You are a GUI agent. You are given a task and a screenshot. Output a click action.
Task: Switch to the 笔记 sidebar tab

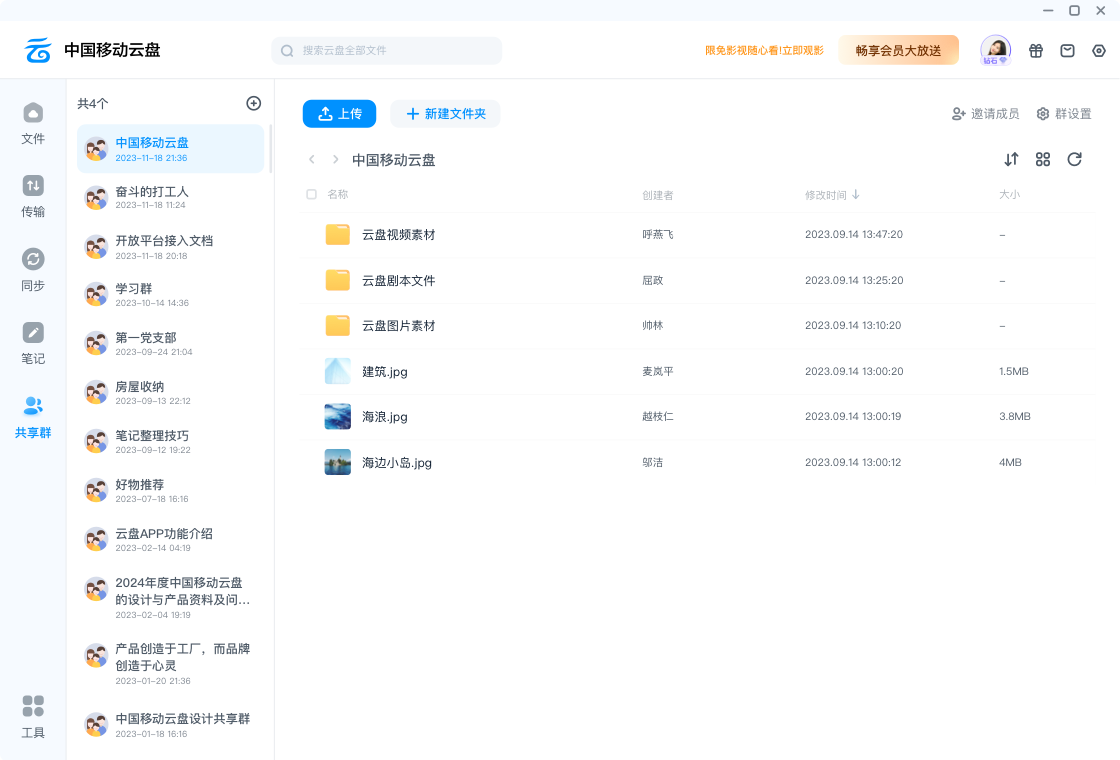click(x=33, y=343)
